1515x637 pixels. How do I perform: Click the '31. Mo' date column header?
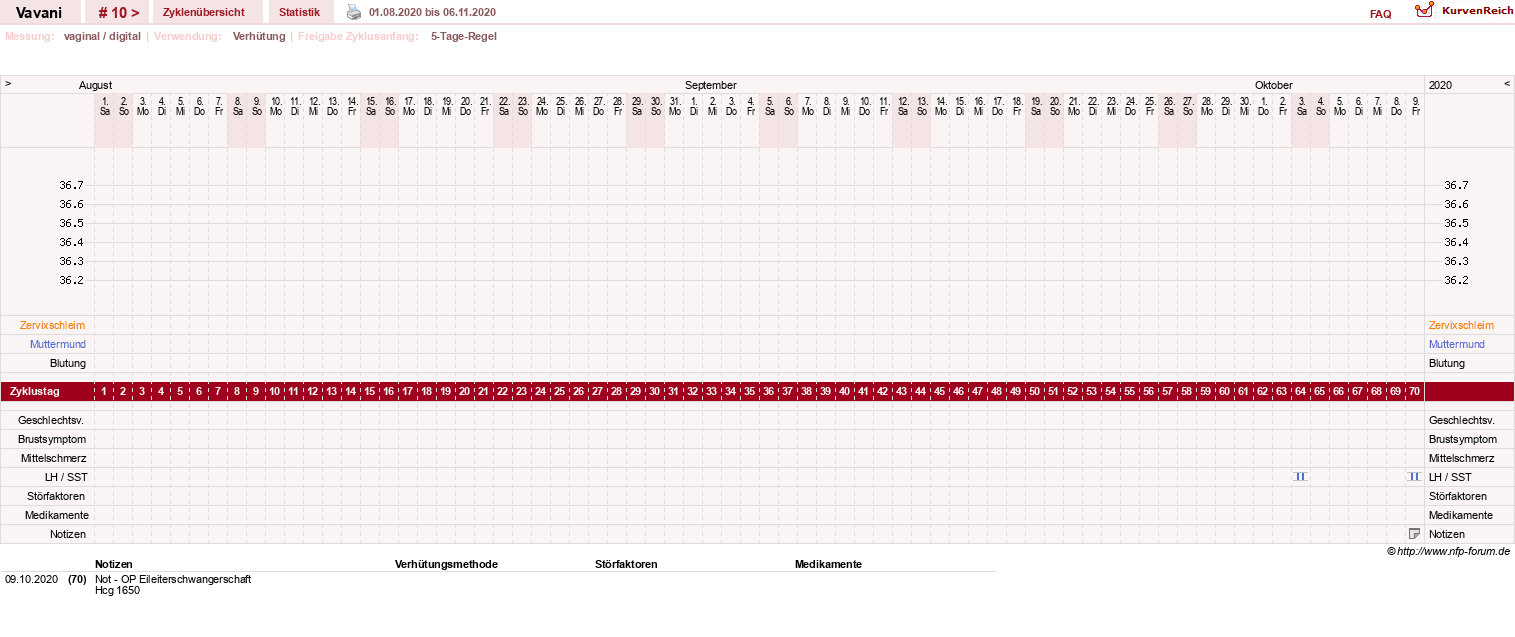[x=674, y=106]
